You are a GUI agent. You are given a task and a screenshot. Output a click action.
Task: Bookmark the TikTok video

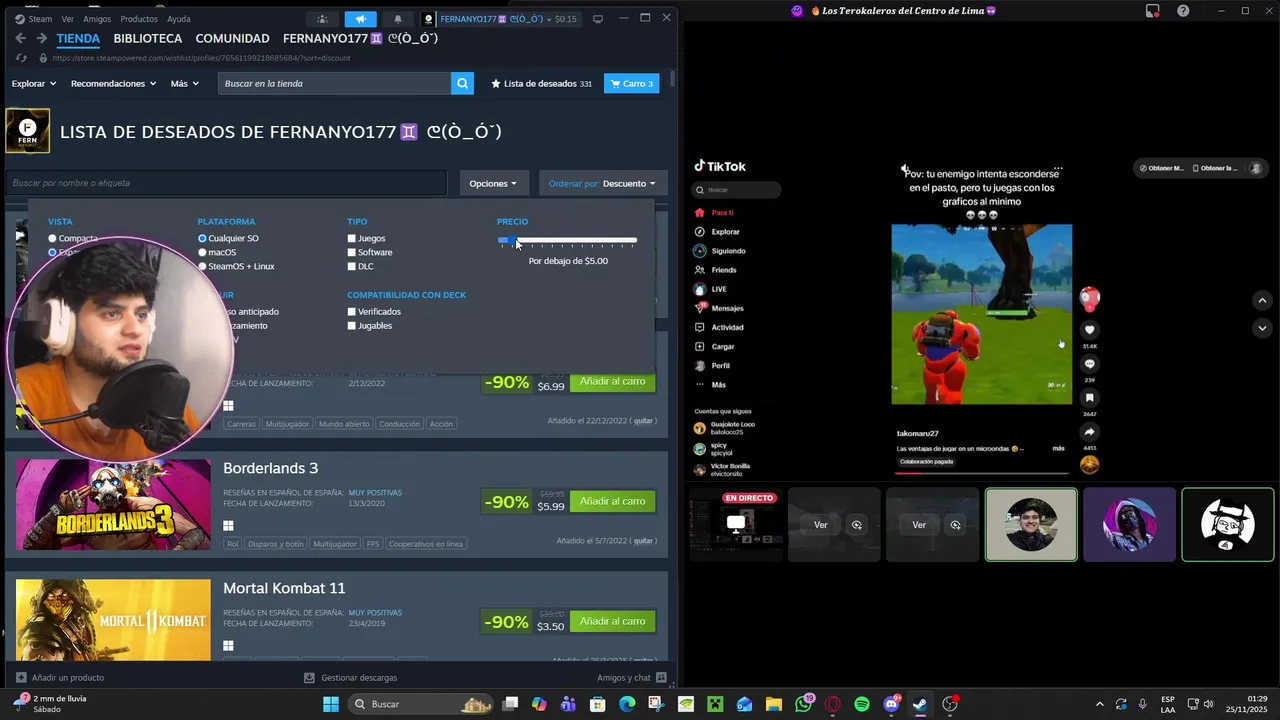1090,398
